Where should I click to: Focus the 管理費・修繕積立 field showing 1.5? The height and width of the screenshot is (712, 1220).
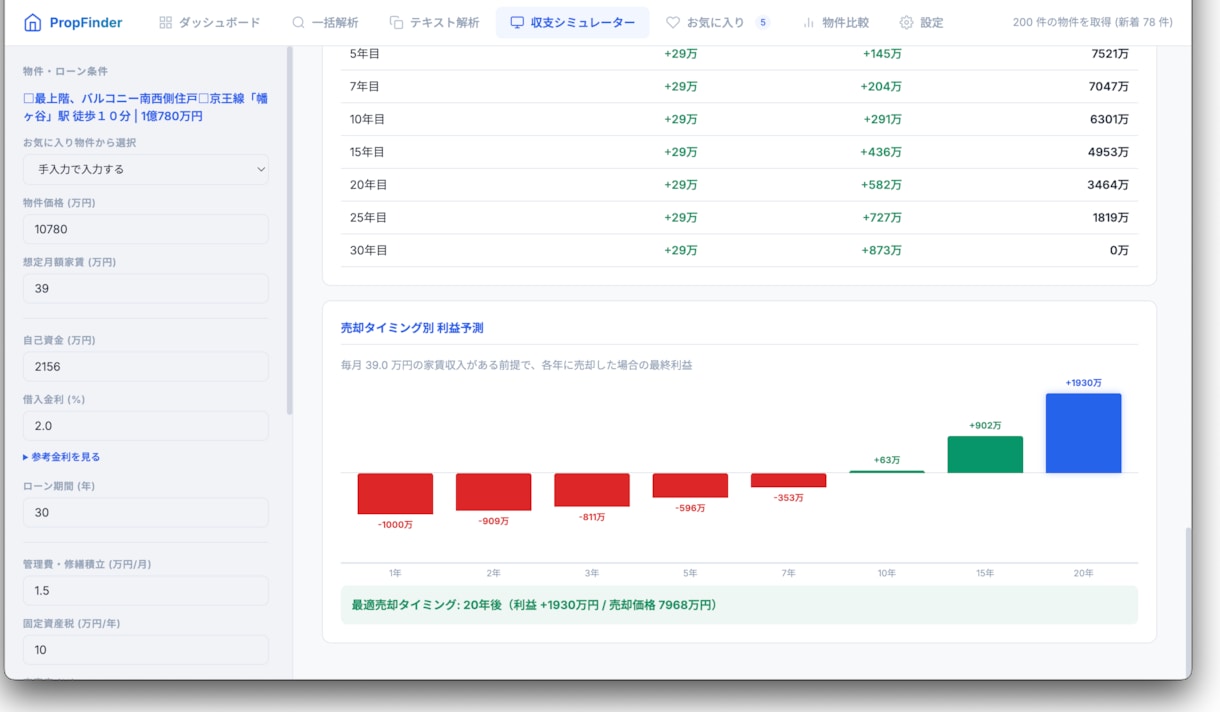pos(146,590)
